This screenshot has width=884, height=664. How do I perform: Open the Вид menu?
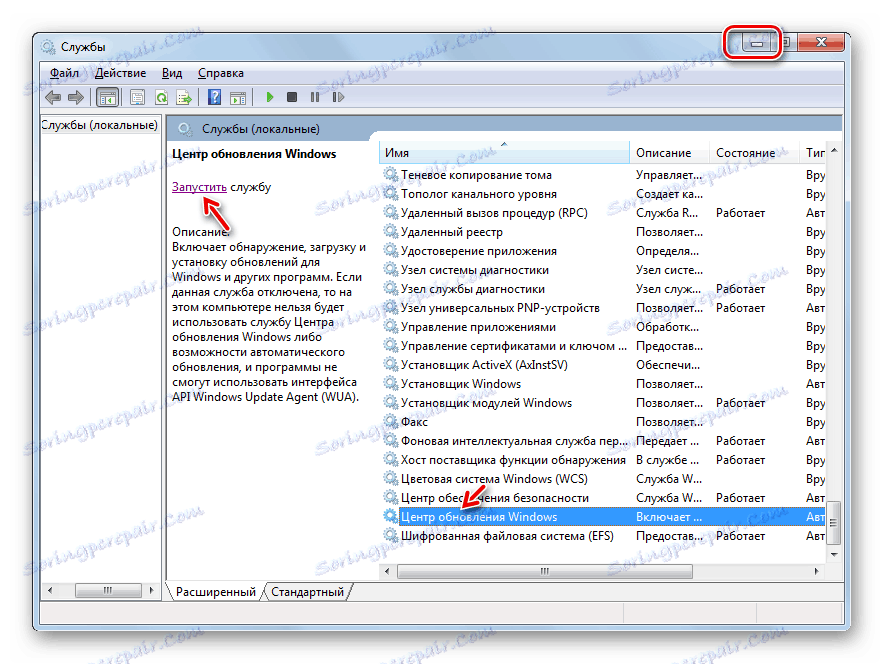pyautogui.click(x=172, y=73)
